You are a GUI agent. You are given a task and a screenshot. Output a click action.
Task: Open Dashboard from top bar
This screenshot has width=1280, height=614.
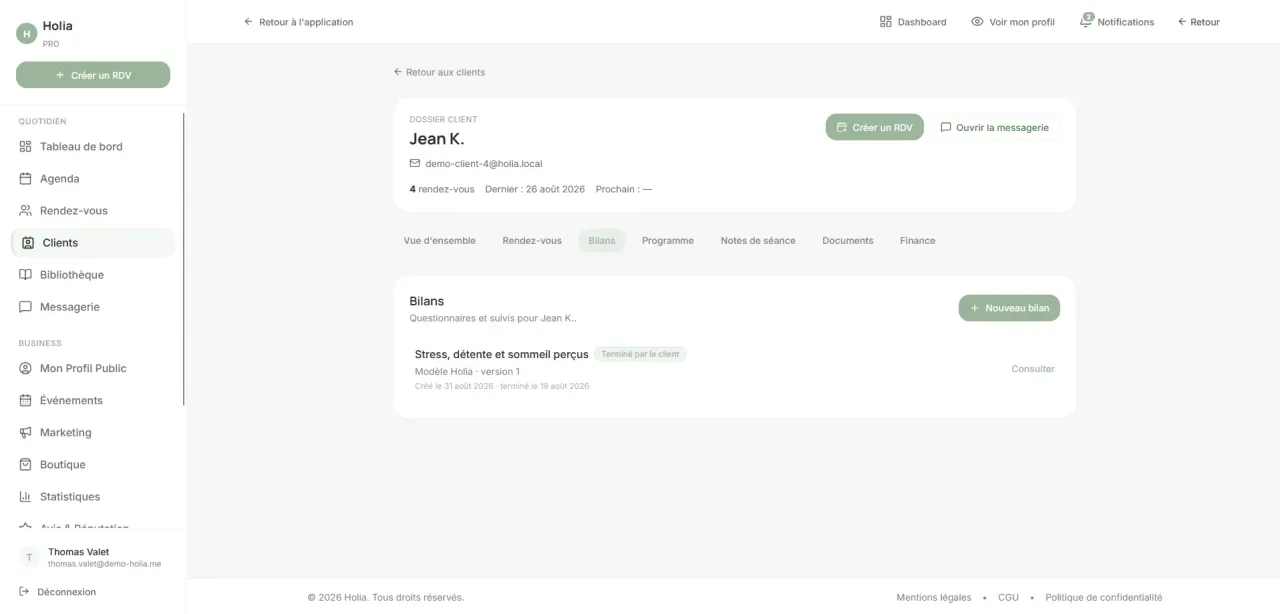coord(913,22)
